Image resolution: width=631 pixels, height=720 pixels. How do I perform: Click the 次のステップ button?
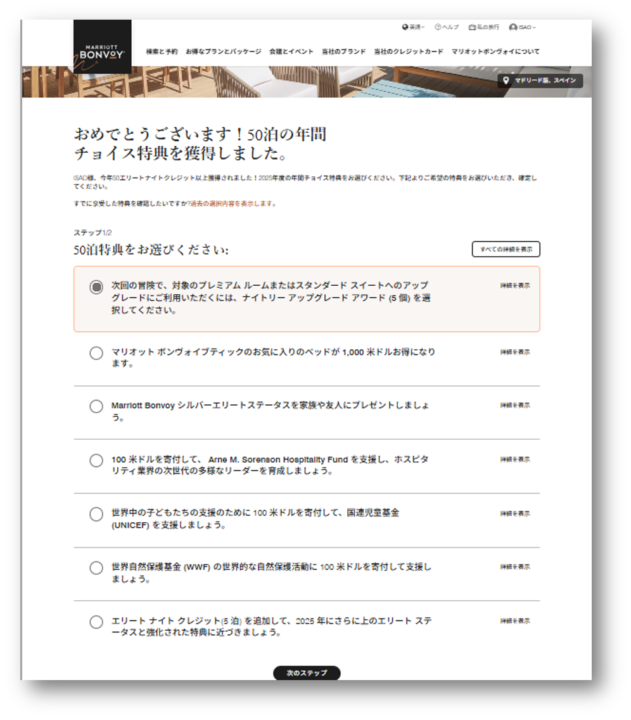point(307,673)
